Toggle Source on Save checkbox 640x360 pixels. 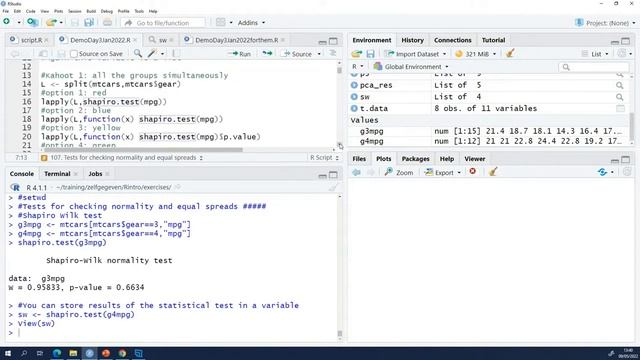click(74, 54)
